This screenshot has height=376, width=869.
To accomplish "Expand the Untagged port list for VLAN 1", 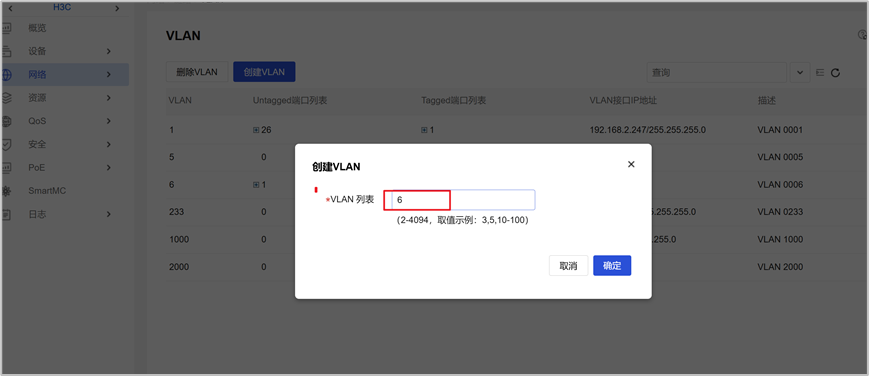I will click(x=256, y=130).
